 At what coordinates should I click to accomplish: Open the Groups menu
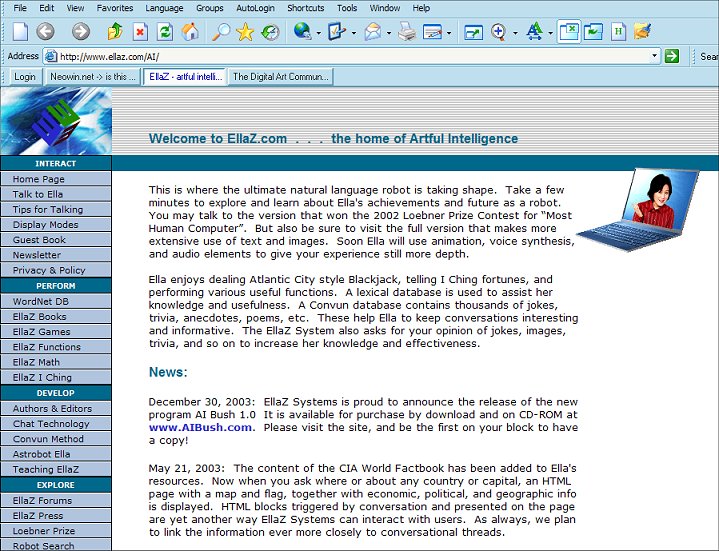point(210,8)
